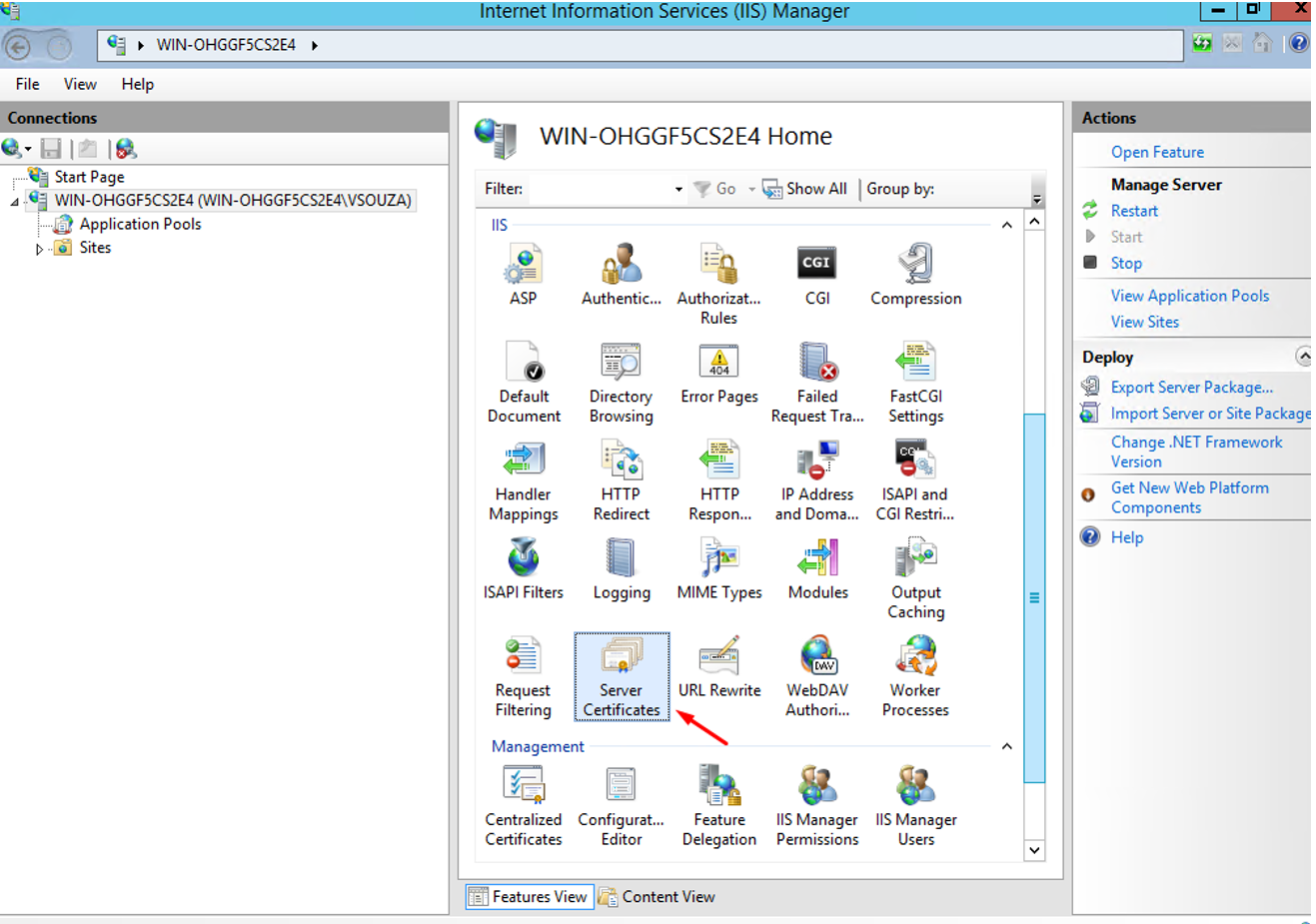Open the Compression feature
This screenshot has width=1316, height=924.
(x=915, y=275)
